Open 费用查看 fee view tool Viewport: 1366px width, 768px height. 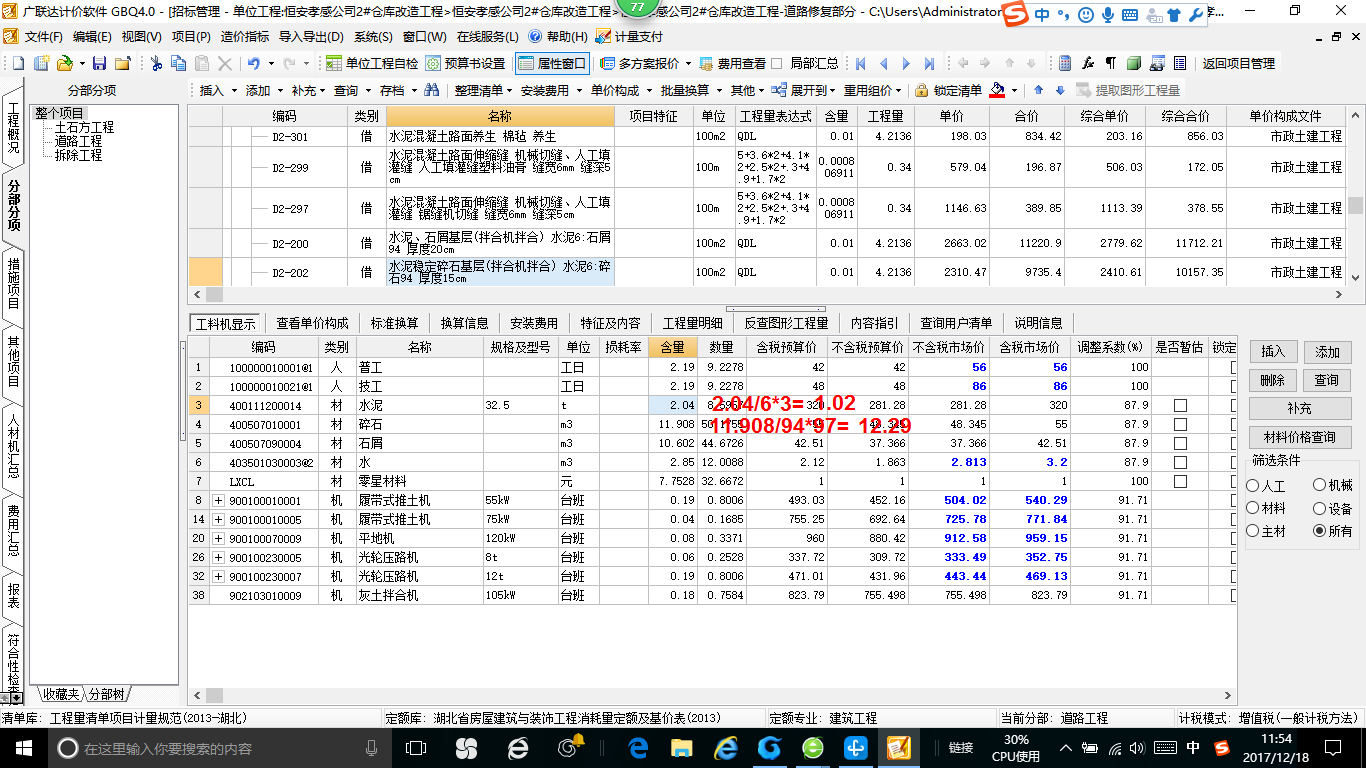point(732,63)
